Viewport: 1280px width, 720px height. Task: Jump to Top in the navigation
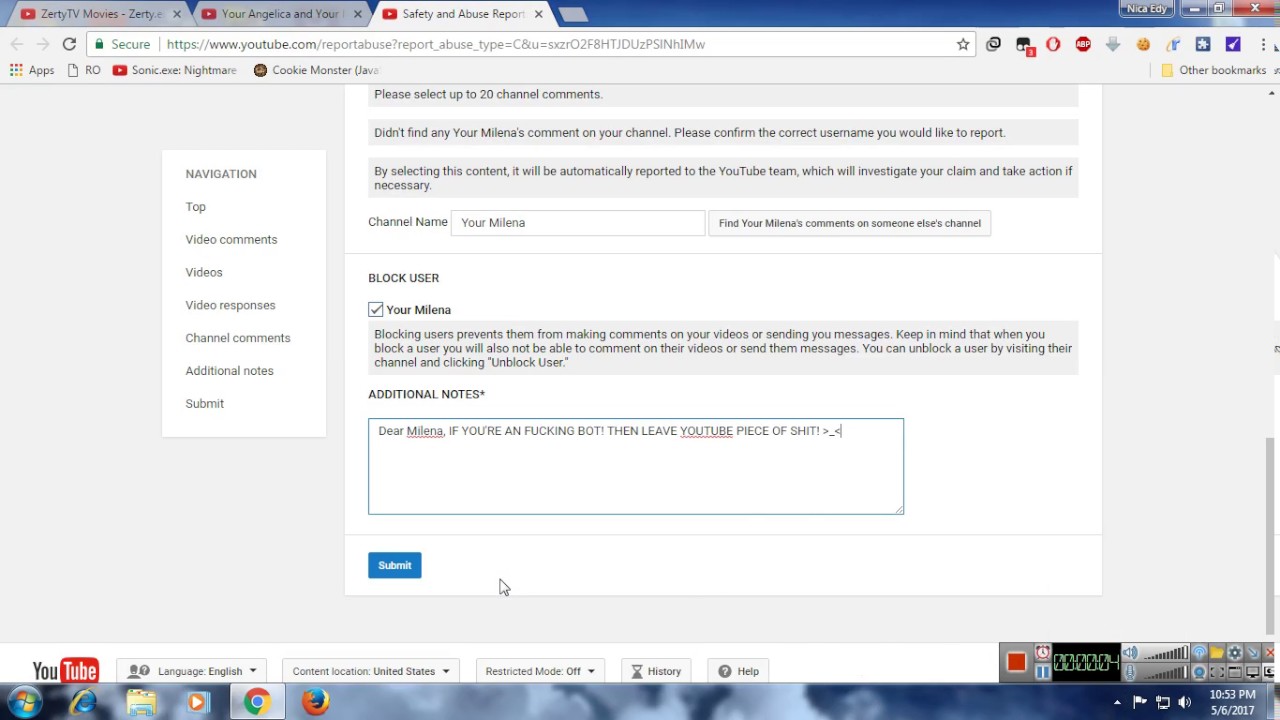click(195, 207)
